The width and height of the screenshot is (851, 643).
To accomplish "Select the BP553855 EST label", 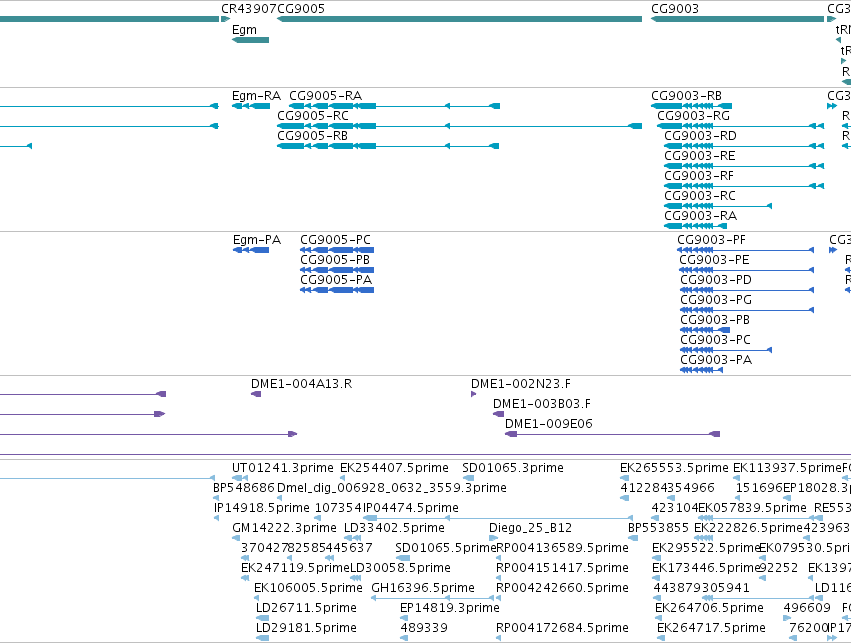I will point(658,528).
